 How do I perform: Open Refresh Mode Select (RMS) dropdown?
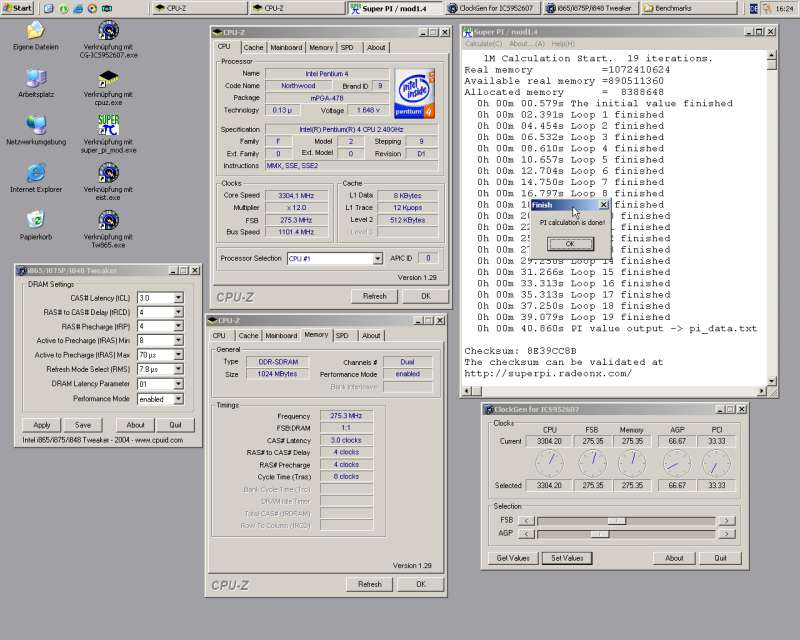point(178,369)
